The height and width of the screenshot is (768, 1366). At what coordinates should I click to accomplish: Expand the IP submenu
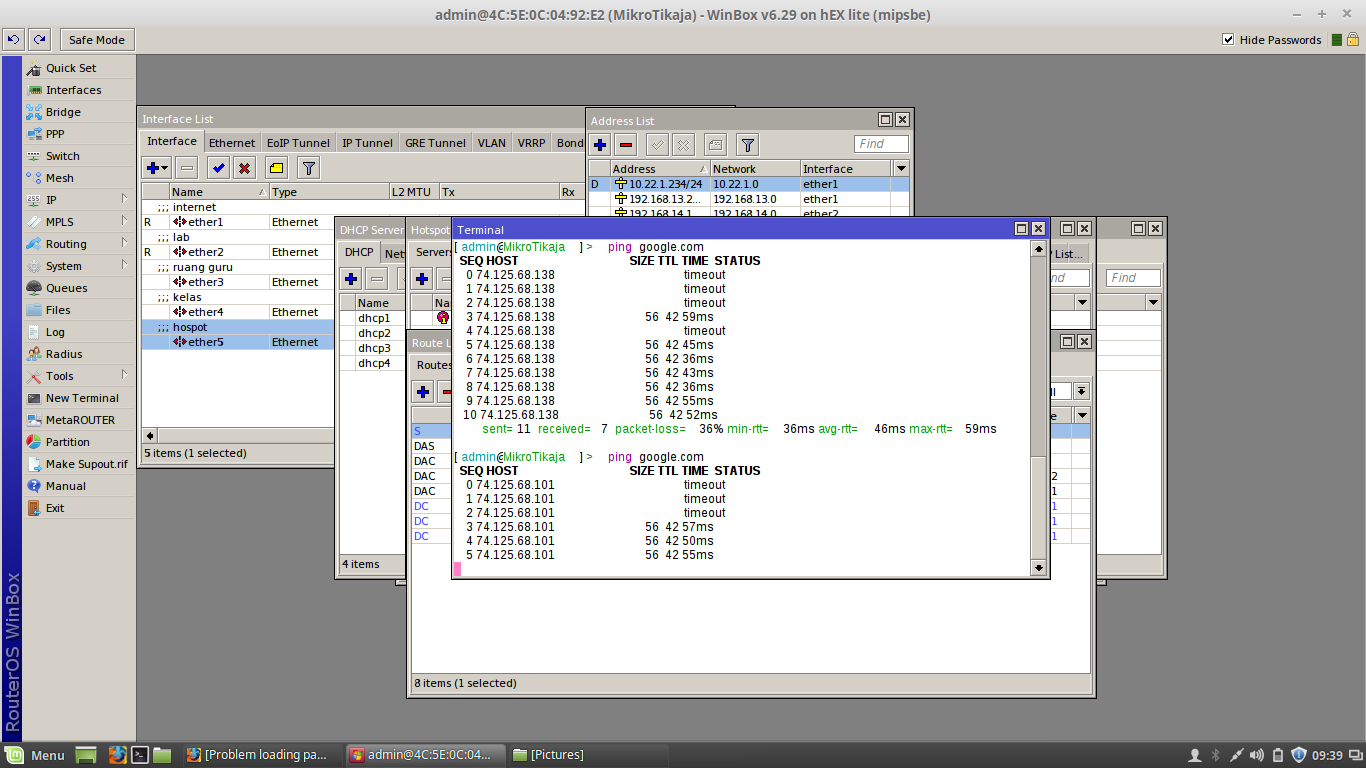[78, 200]
